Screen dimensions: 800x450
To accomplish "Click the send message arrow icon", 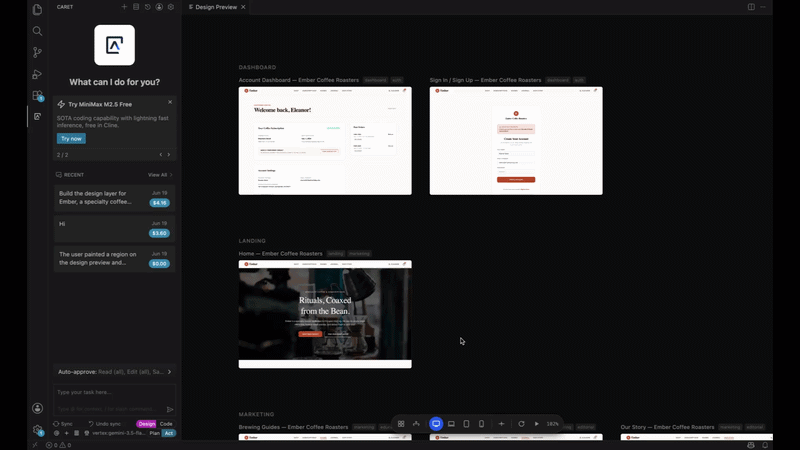I will [170, 409].
